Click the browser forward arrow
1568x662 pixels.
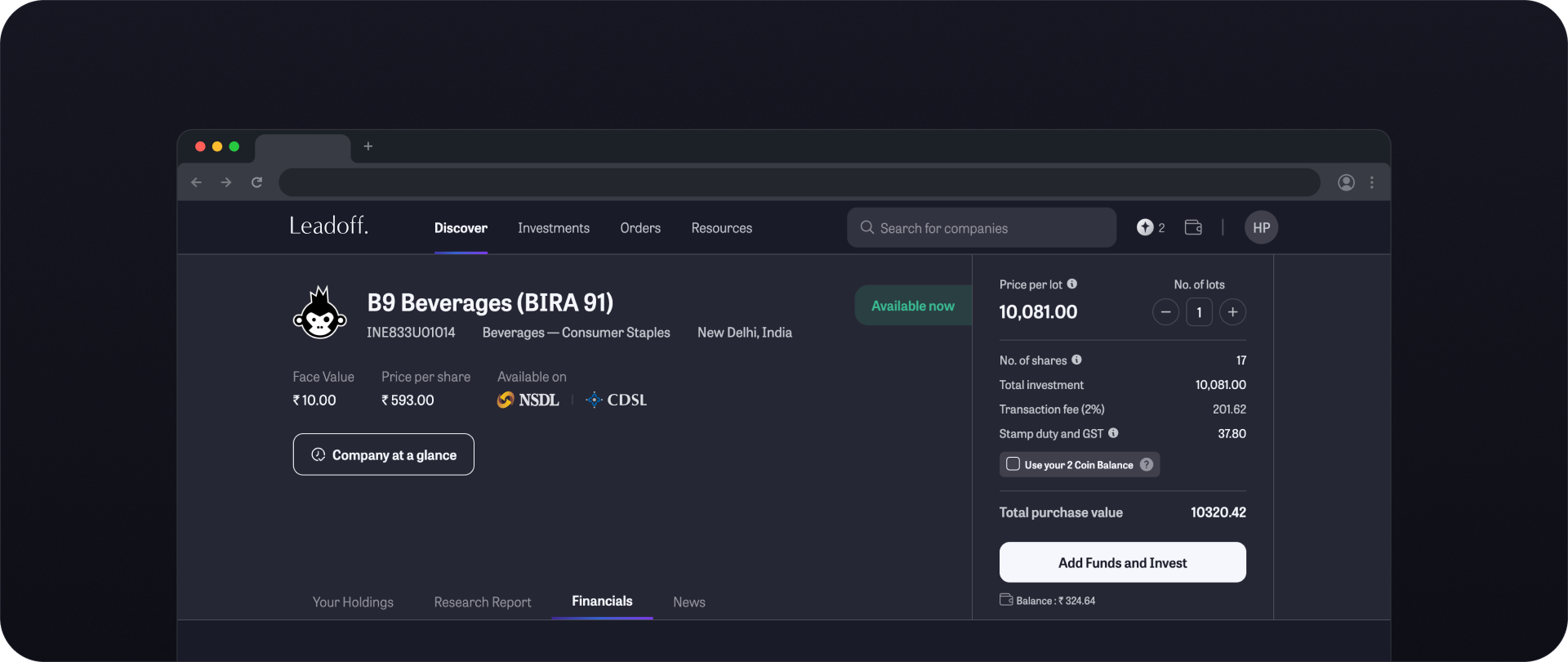pyautogui.click(x=226, y=182)
